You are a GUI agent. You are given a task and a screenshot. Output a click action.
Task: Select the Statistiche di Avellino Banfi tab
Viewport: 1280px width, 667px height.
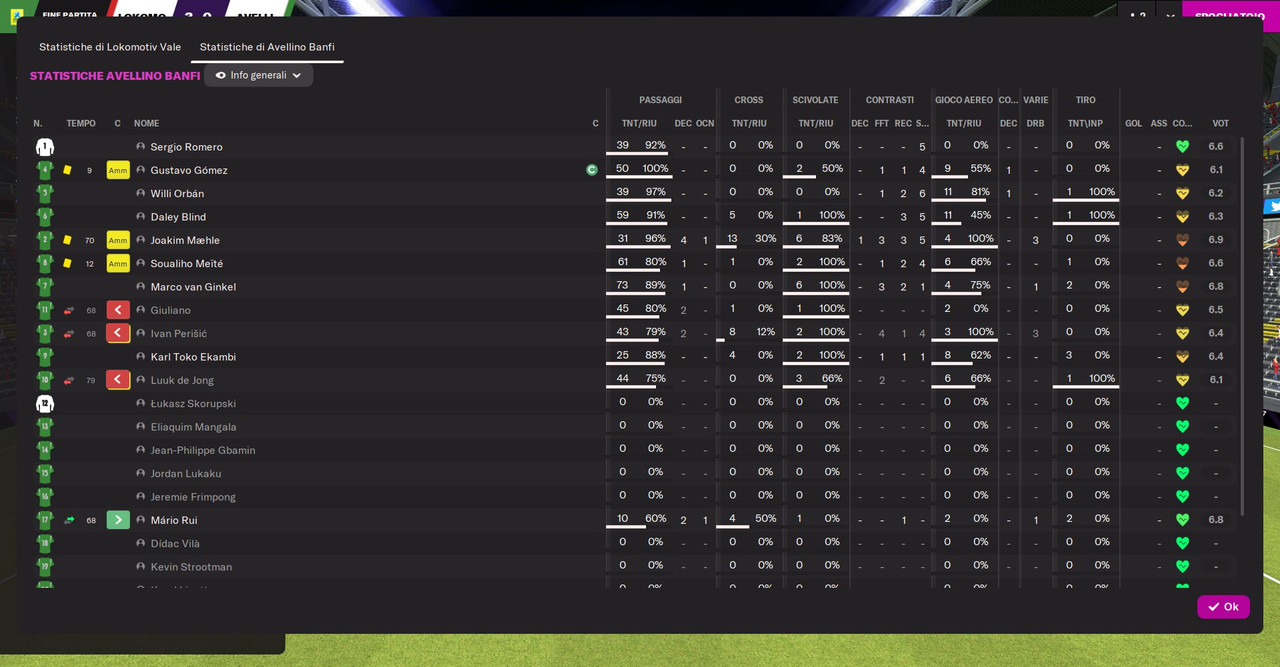(267, 47)
